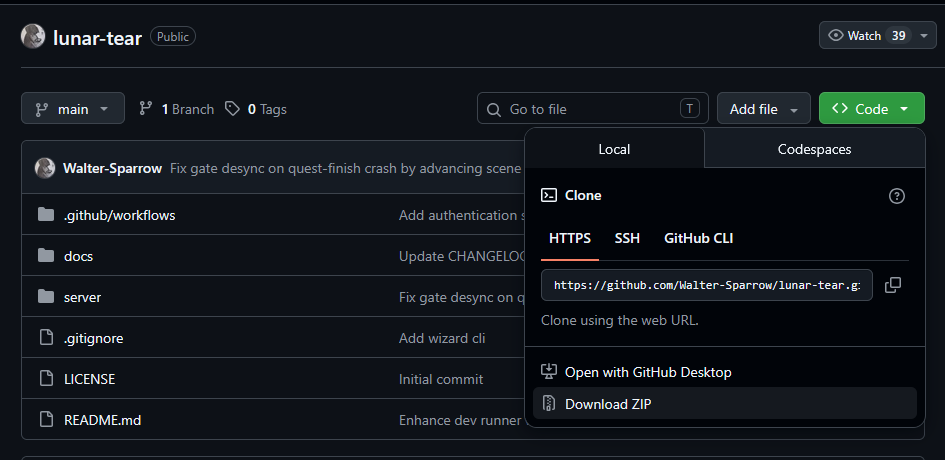This screenshot has height=460, width=945.
Task: Click the terminal icon beside Clone
Action: [x=549, y=195]
